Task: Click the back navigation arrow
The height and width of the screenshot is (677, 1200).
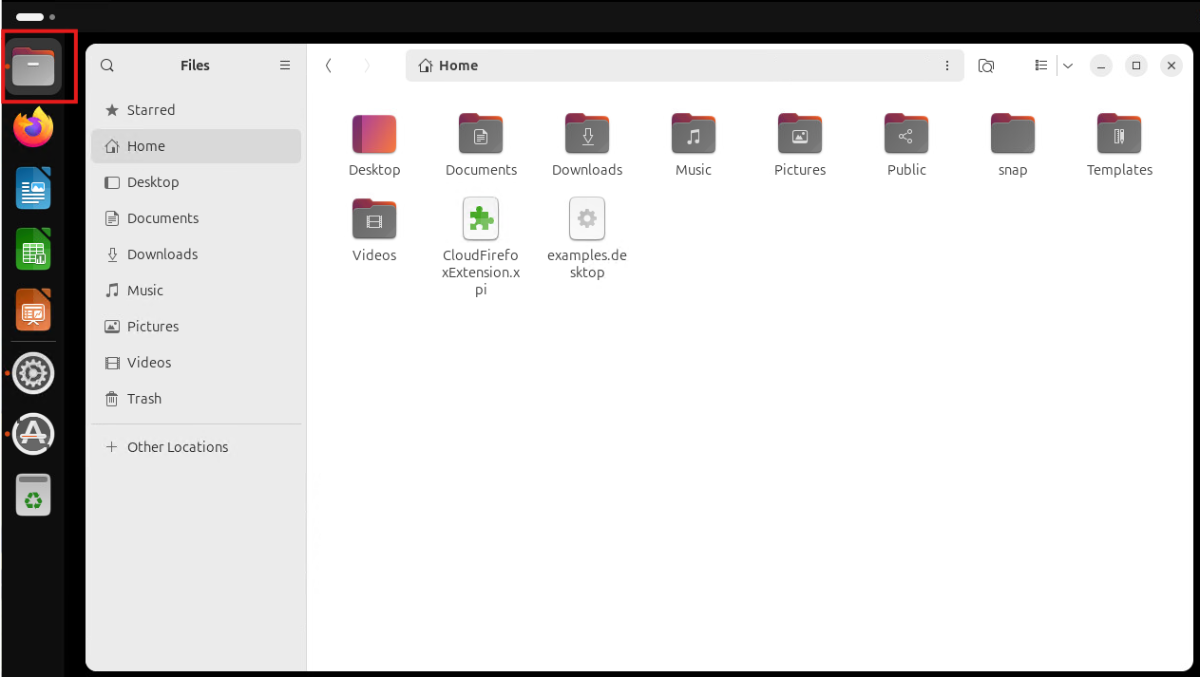Action: point(329,65)
